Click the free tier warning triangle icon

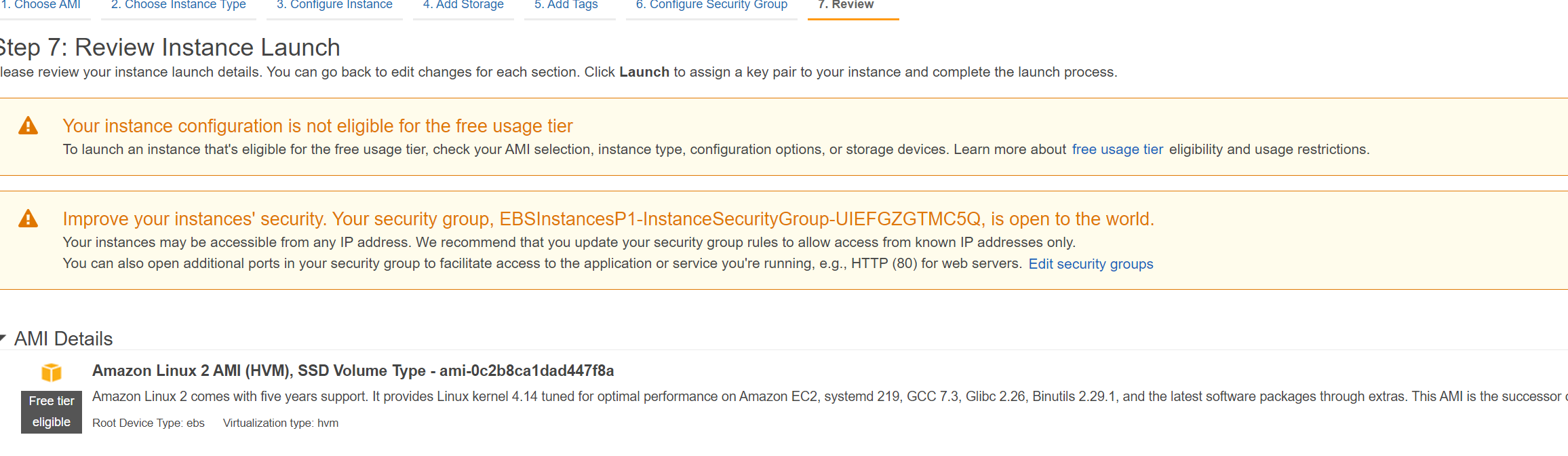tap(28, 126)
